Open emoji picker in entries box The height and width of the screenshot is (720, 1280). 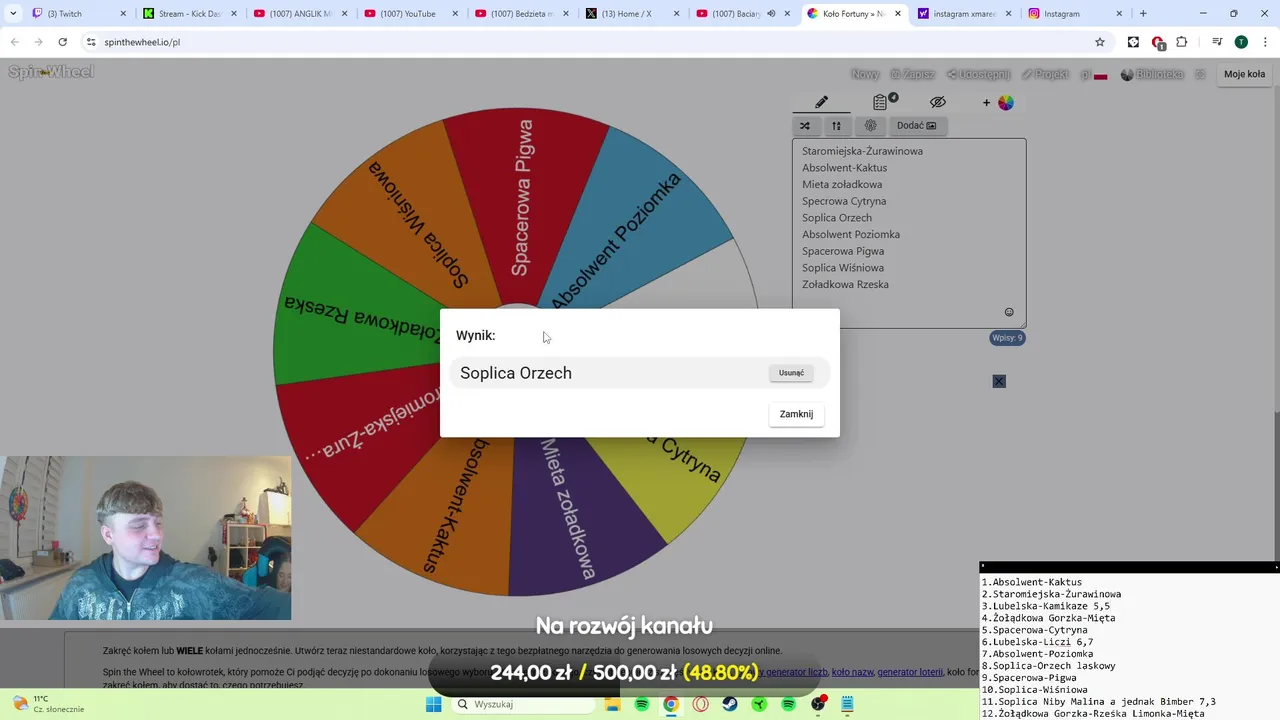point(1009,312)
